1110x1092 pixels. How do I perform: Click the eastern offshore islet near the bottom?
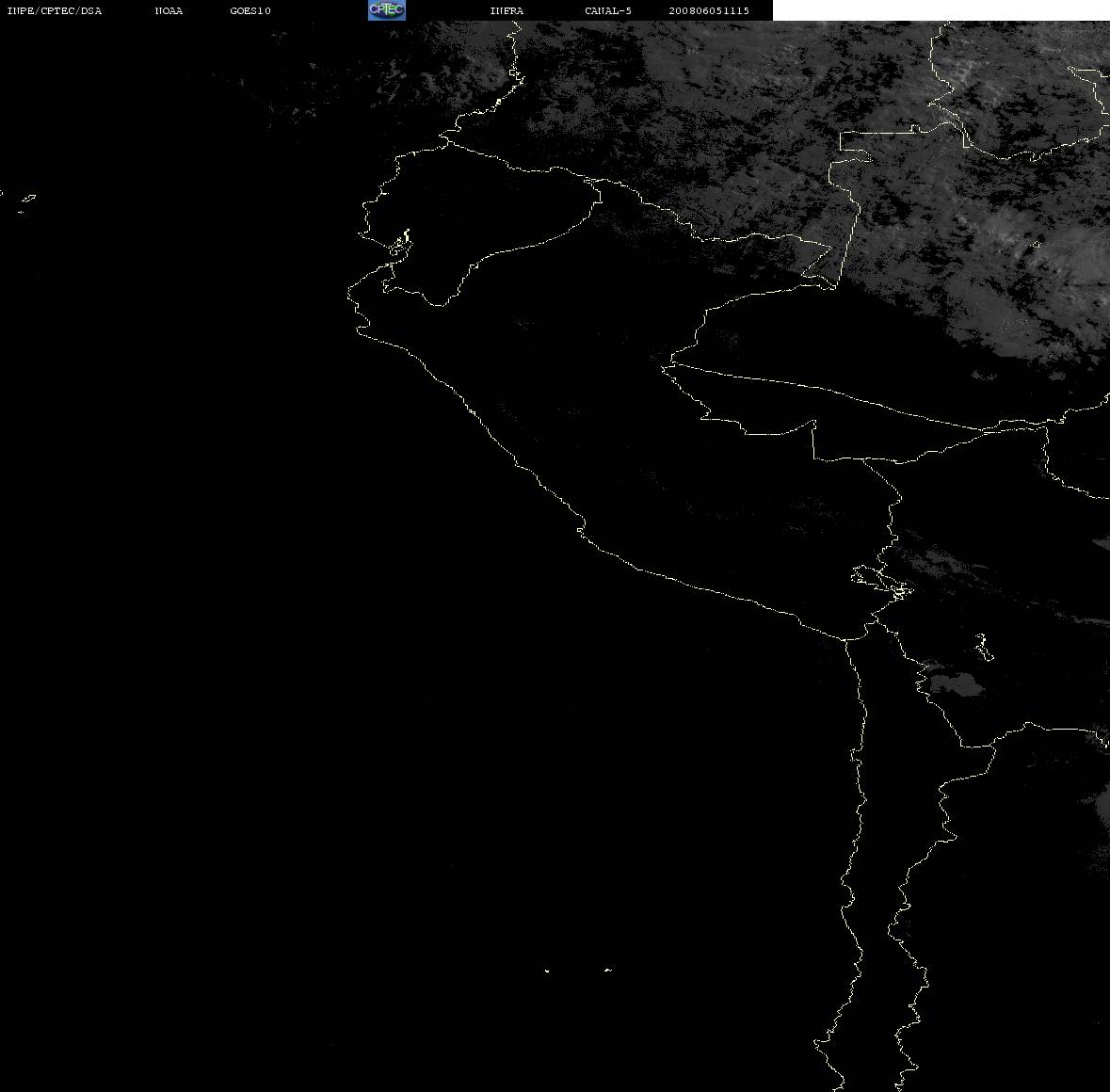tap(607, 970)
